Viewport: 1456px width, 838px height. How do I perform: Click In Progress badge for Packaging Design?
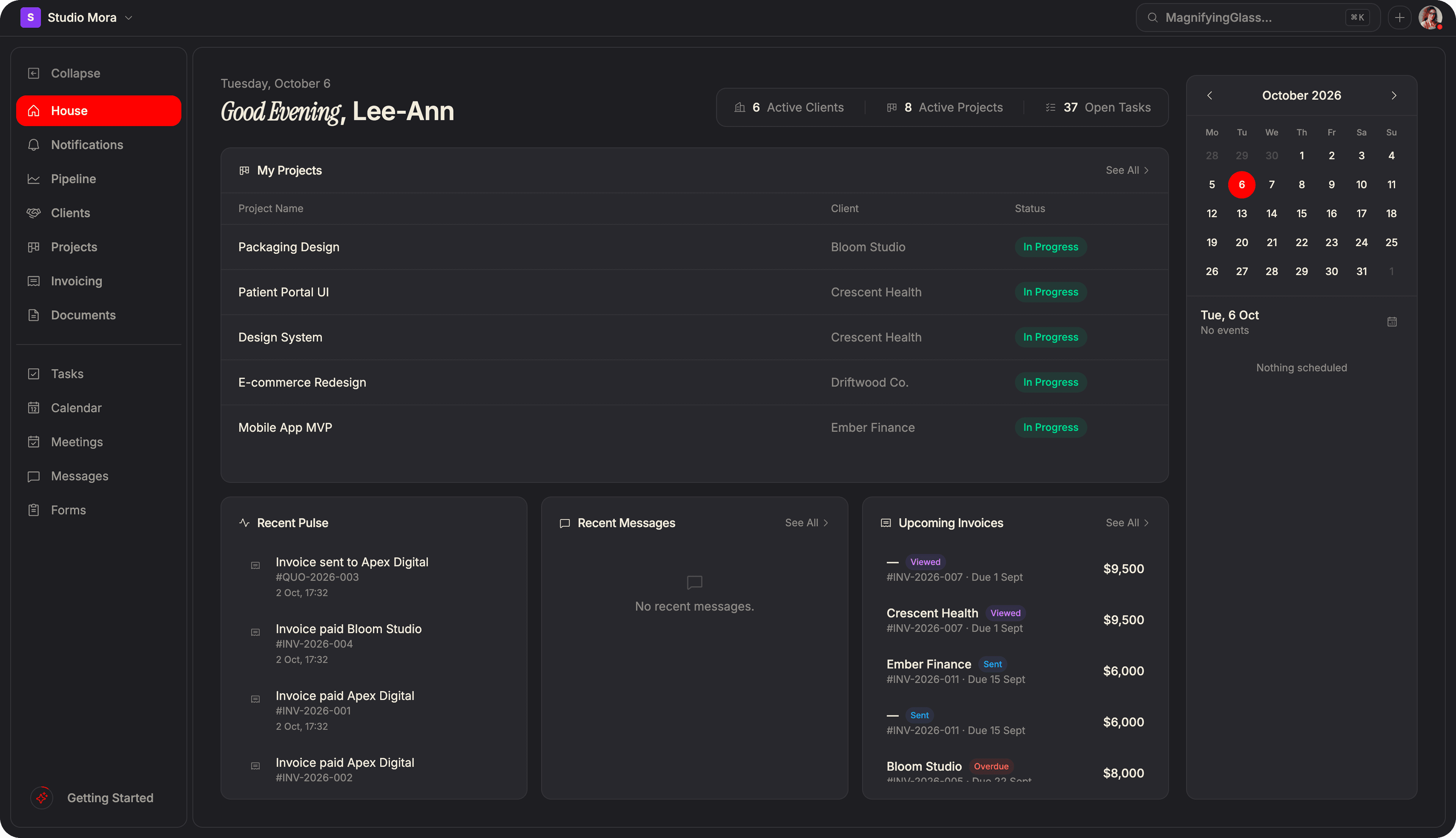click(1050, 247)
